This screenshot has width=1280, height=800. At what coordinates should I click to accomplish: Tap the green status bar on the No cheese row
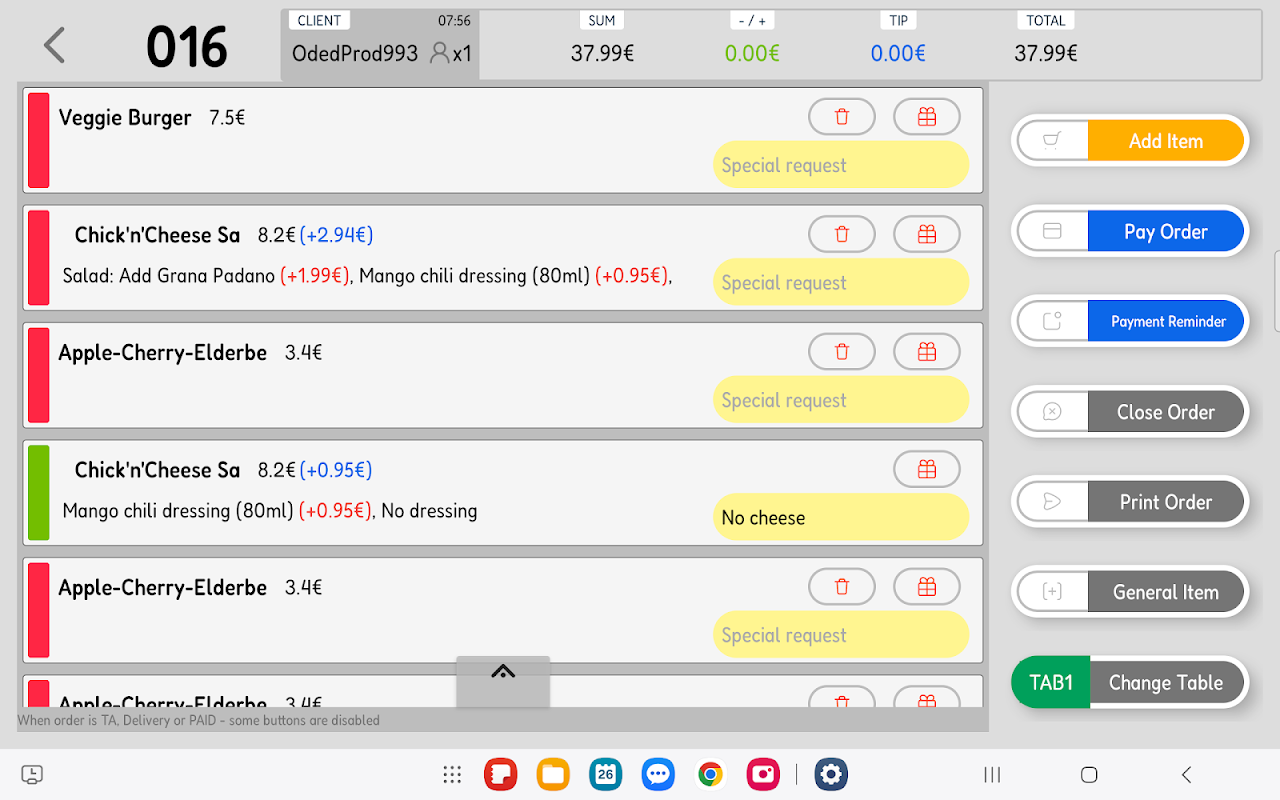tap(38, 493)
